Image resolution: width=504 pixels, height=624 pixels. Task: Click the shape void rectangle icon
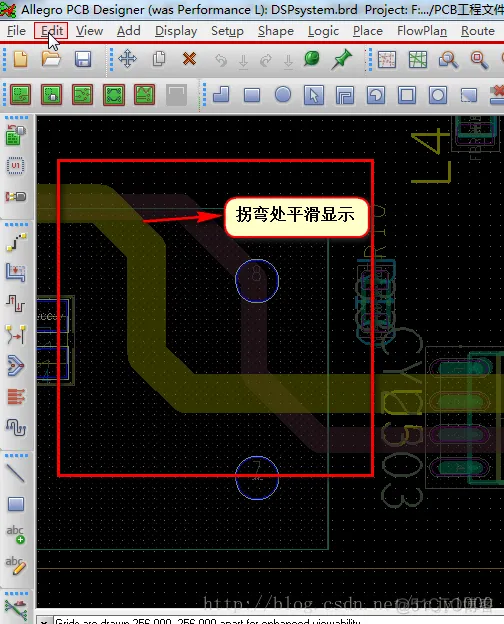(407, 96)
